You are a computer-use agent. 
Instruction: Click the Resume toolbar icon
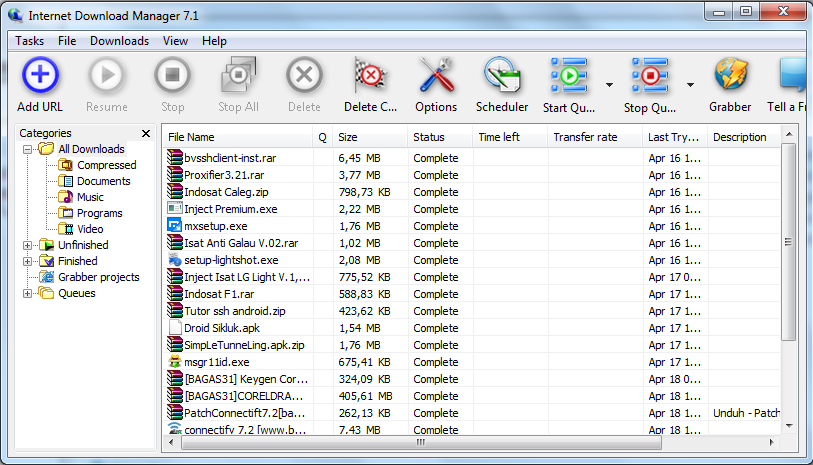click(106, 76)
